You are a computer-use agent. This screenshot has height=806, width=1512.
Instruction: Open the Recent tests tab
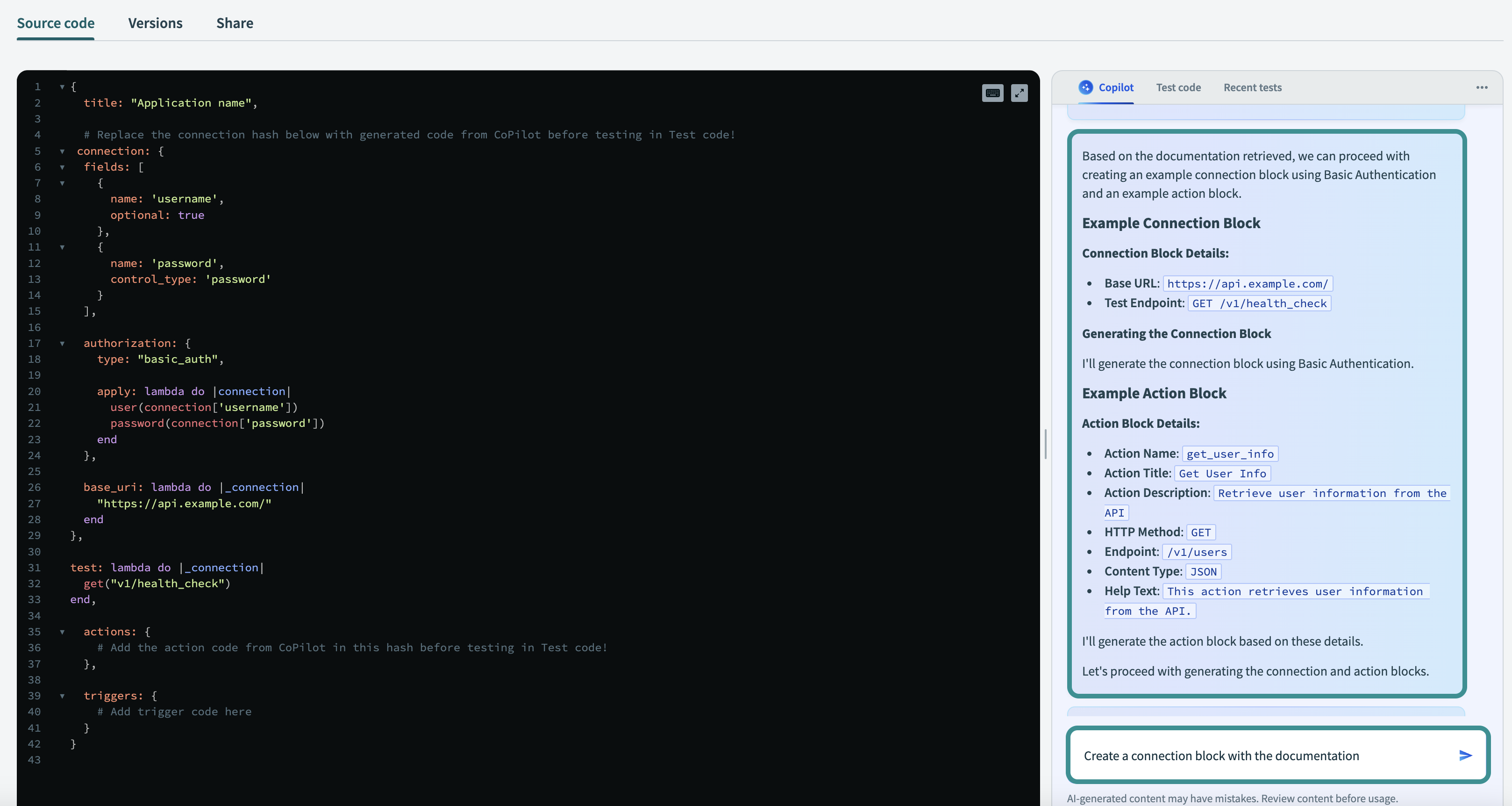(1252, 87)
